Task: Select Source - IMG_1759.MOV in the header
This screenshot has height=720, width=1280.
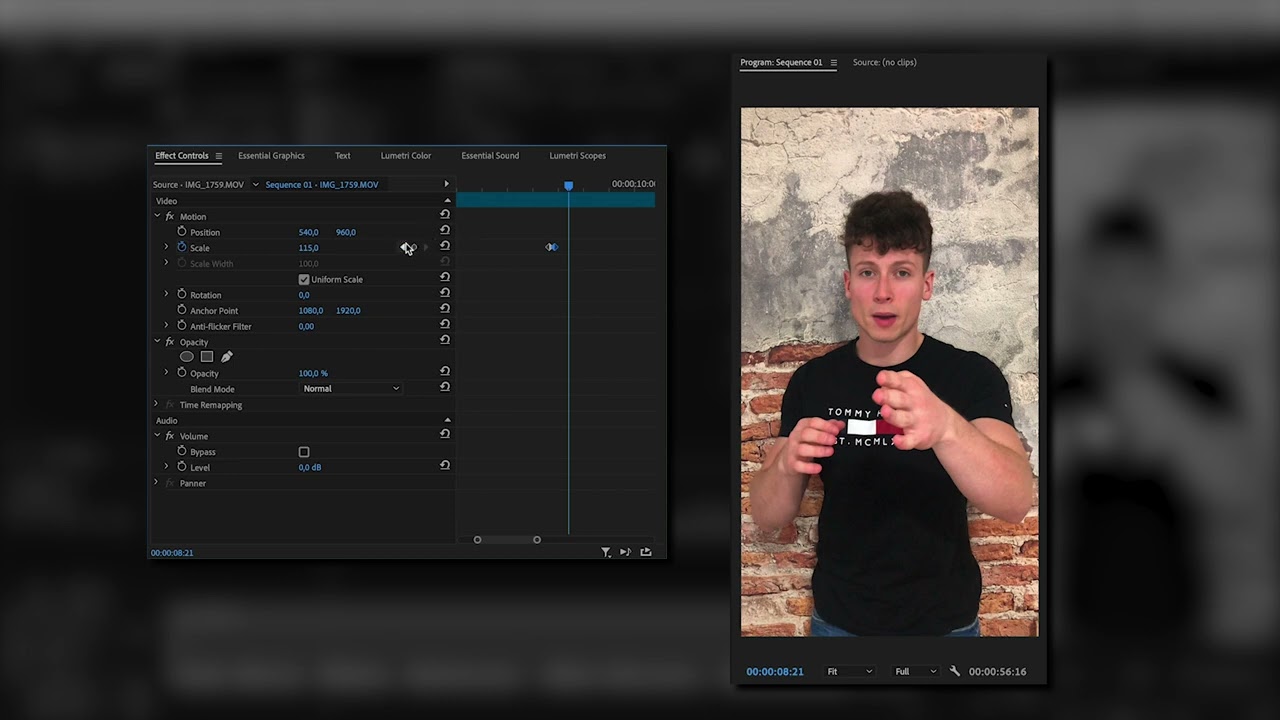Action: tap(197, 184)
